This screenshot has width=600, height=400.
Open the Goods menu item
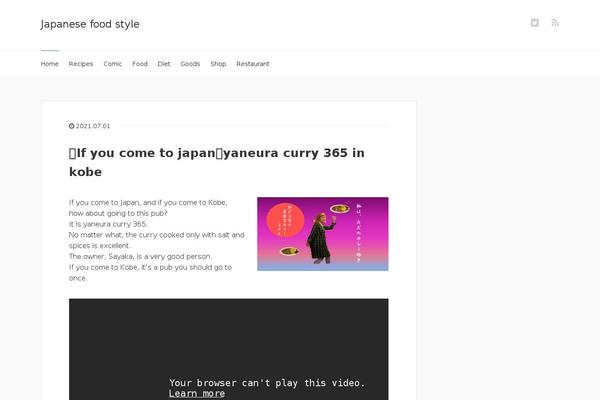point(190,64)
